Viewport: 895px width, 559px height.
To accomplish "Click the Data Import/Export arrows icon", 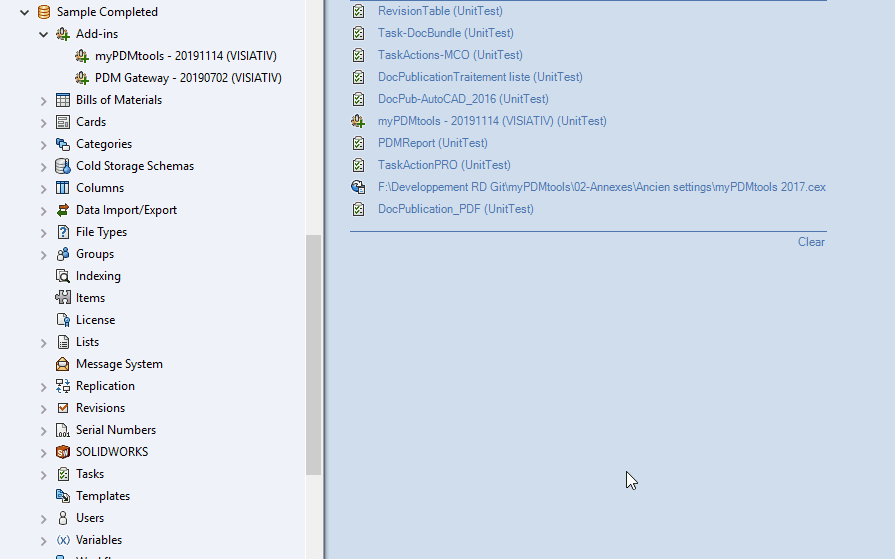I will point(63,210).
